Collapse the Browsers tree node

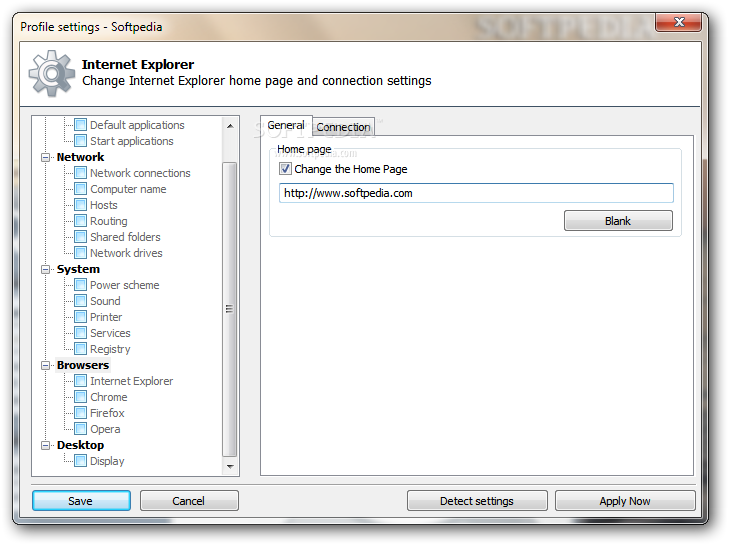46,365
